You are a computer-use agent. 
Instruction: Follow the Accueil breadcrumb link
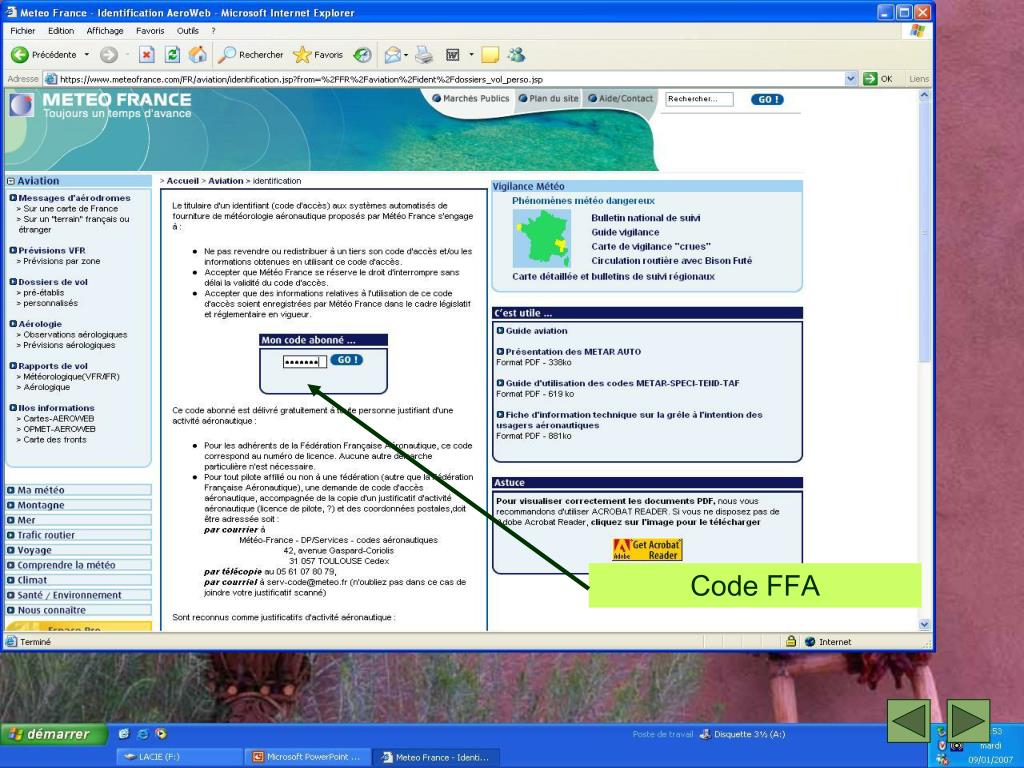pos(182,181)
